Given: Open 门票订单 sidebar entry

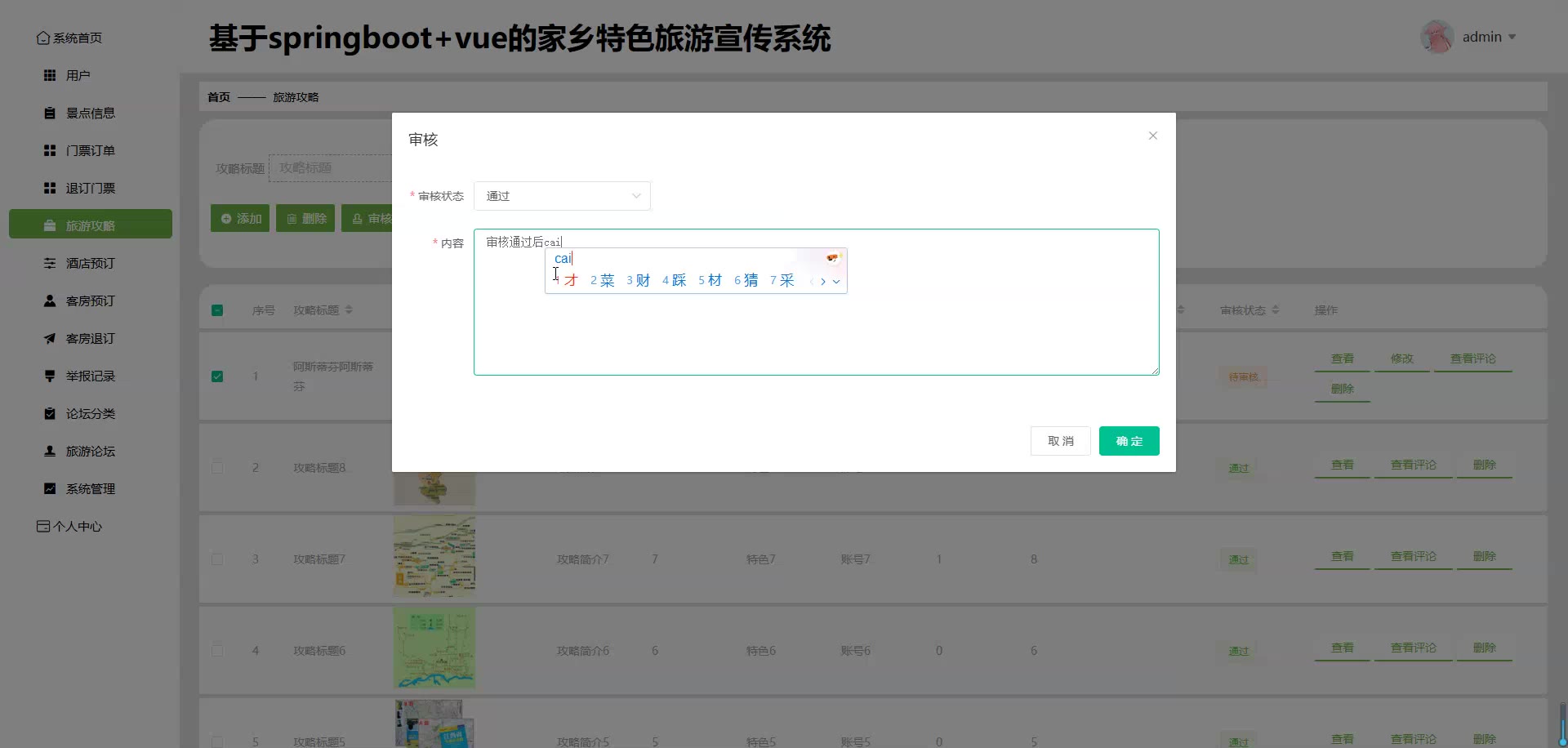Looking at the screenshot, I should click(x=90, y=150).
